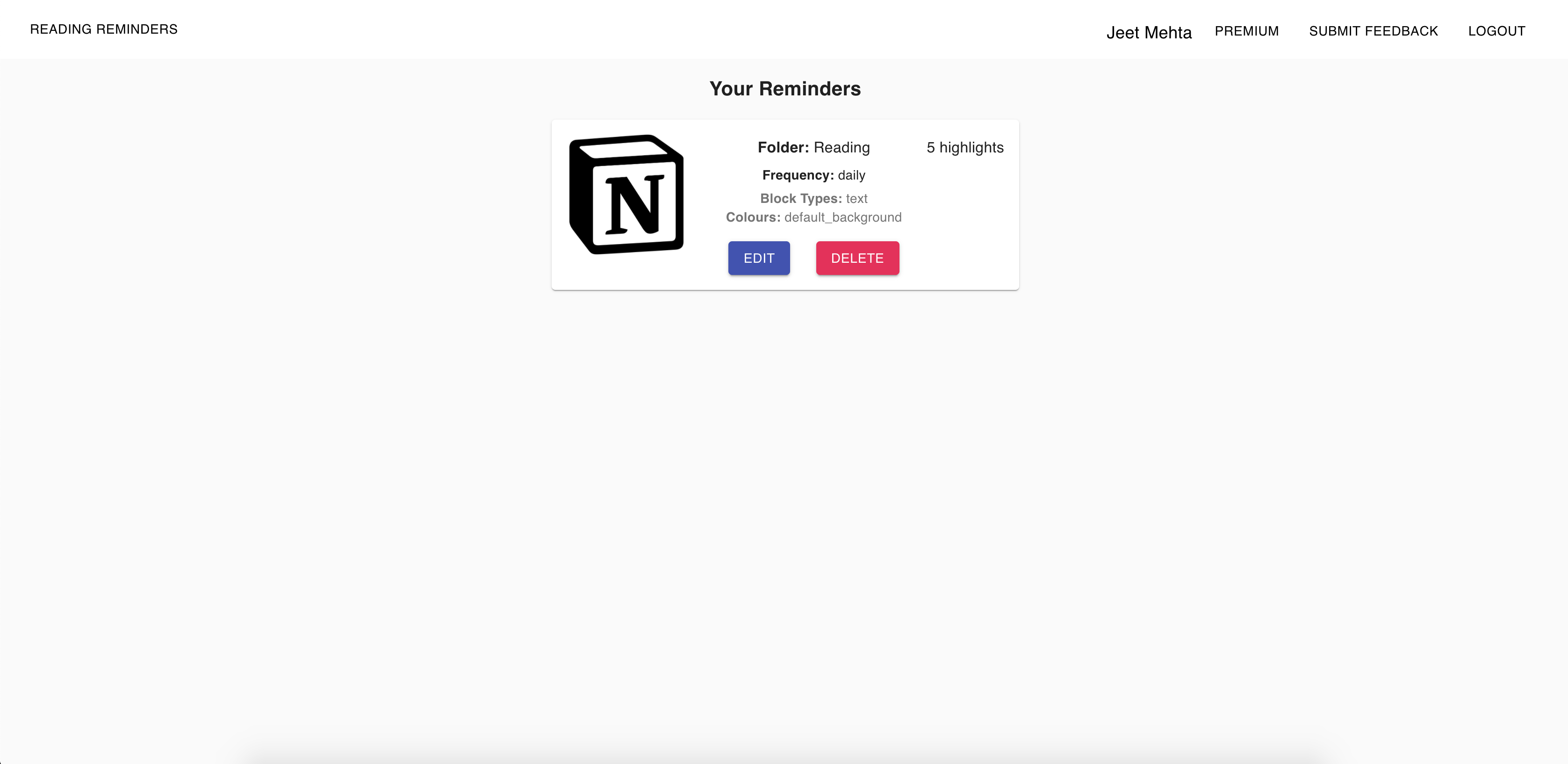Click the 'Colours: default_background' label
This screenshot has width=1568, height=764.
[814, 217]
